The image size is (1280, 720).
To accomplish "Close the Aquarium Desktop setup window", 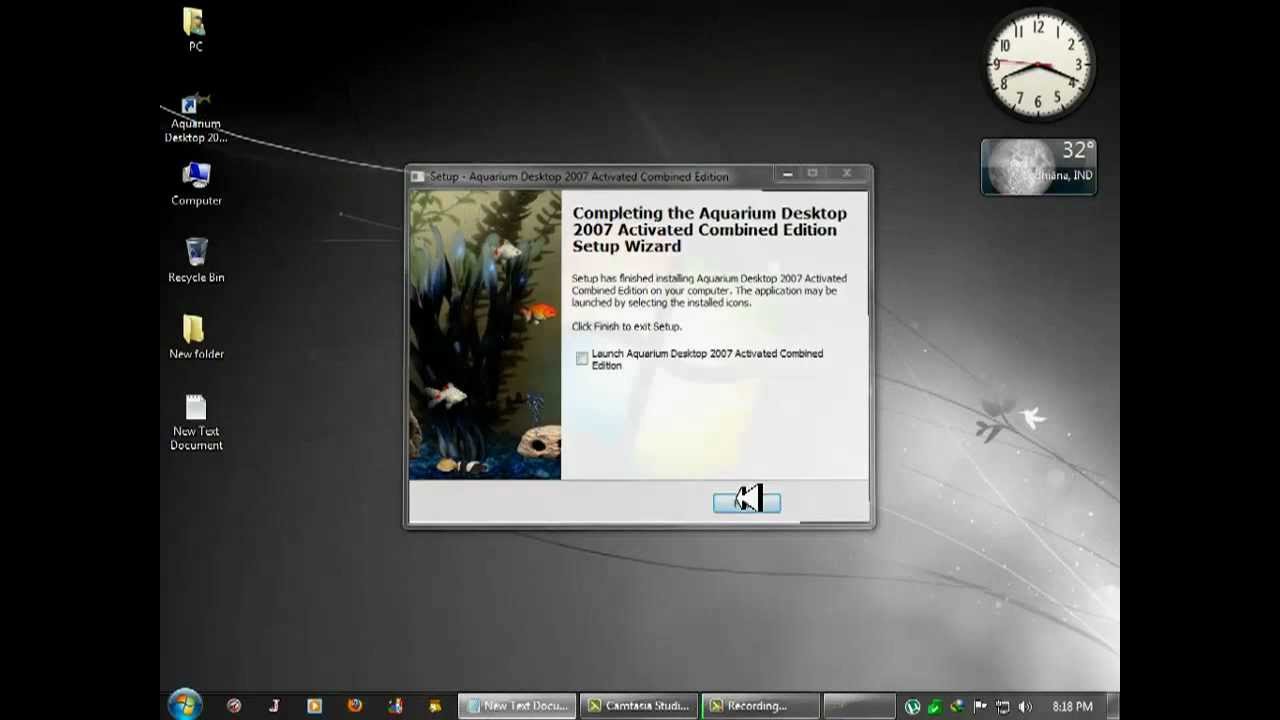I will (847, 174).
